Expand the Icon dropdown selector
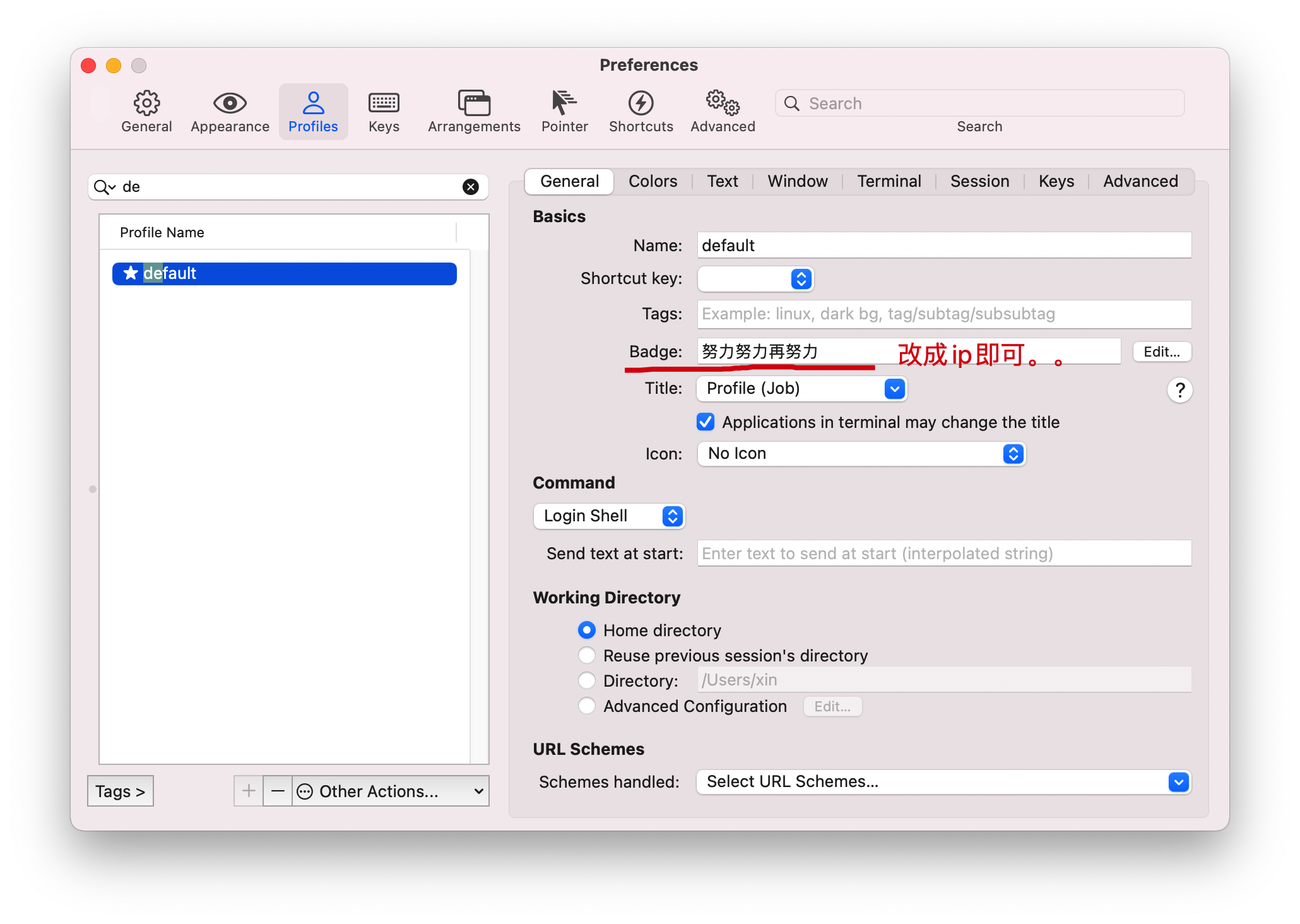Screen dimensions: 1300x924 click(x=1012, y=453)
